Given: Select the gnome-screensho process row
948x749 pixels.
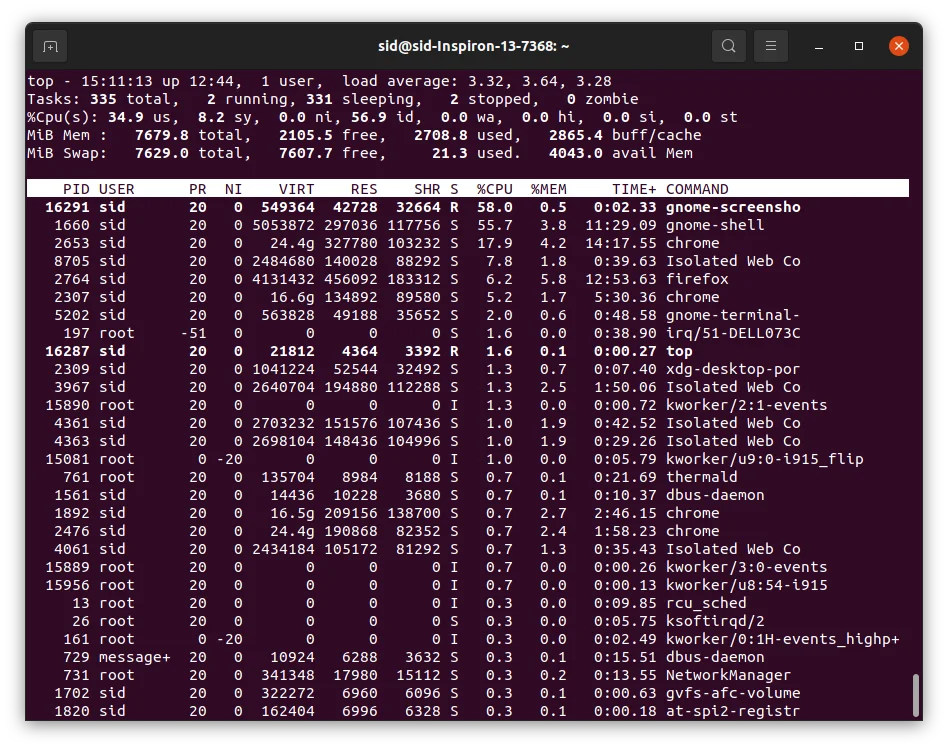Looking at the screenshot, I should pos(467,207).
